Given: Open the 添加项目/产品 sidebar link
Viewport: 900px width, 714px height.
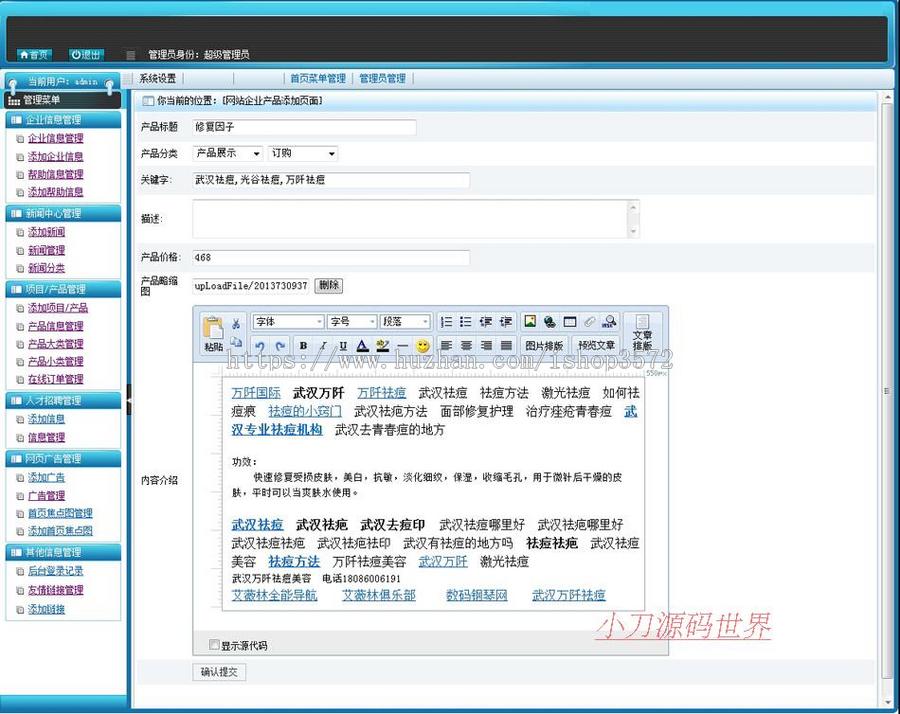Looking at the screenshot, I should click(58, 308).
